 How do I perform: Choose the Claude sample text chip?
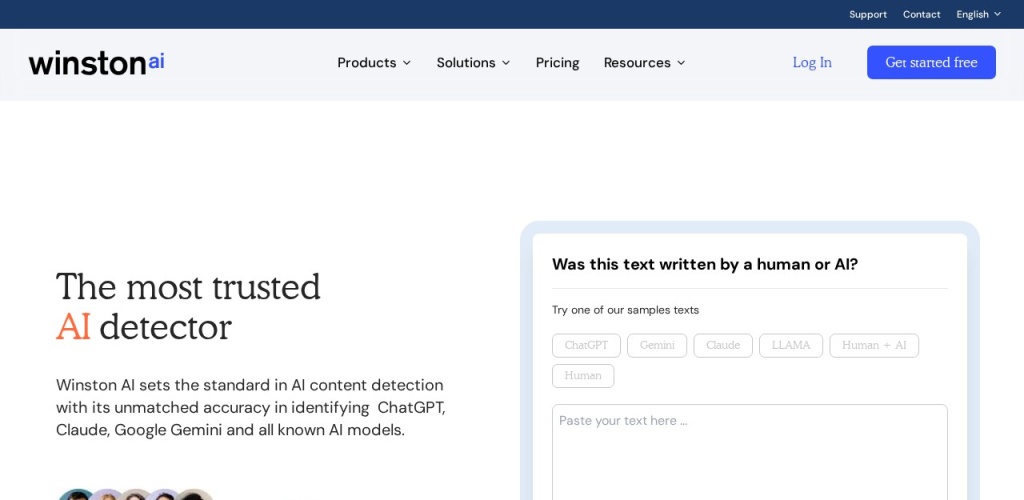(723, 345)
